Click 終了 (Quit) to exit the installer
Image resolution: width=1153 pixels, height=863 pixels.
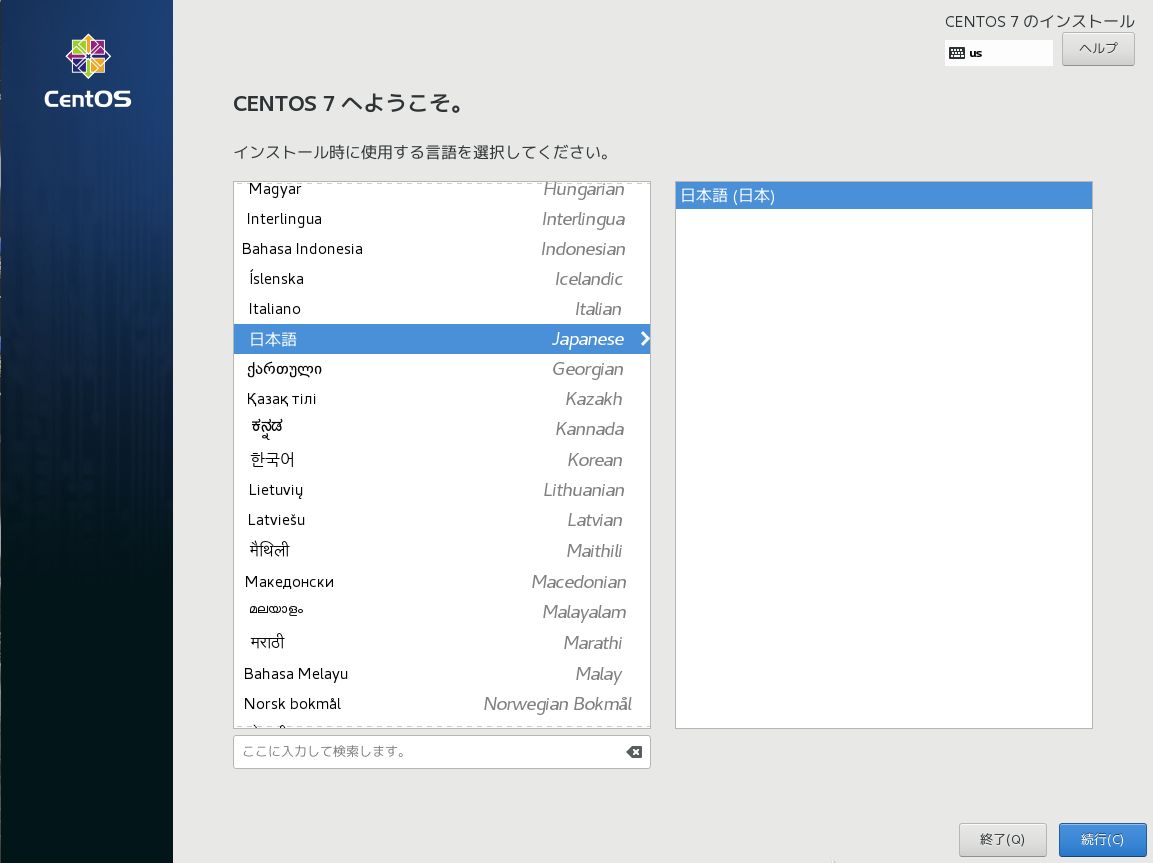tap(1003, 840)
